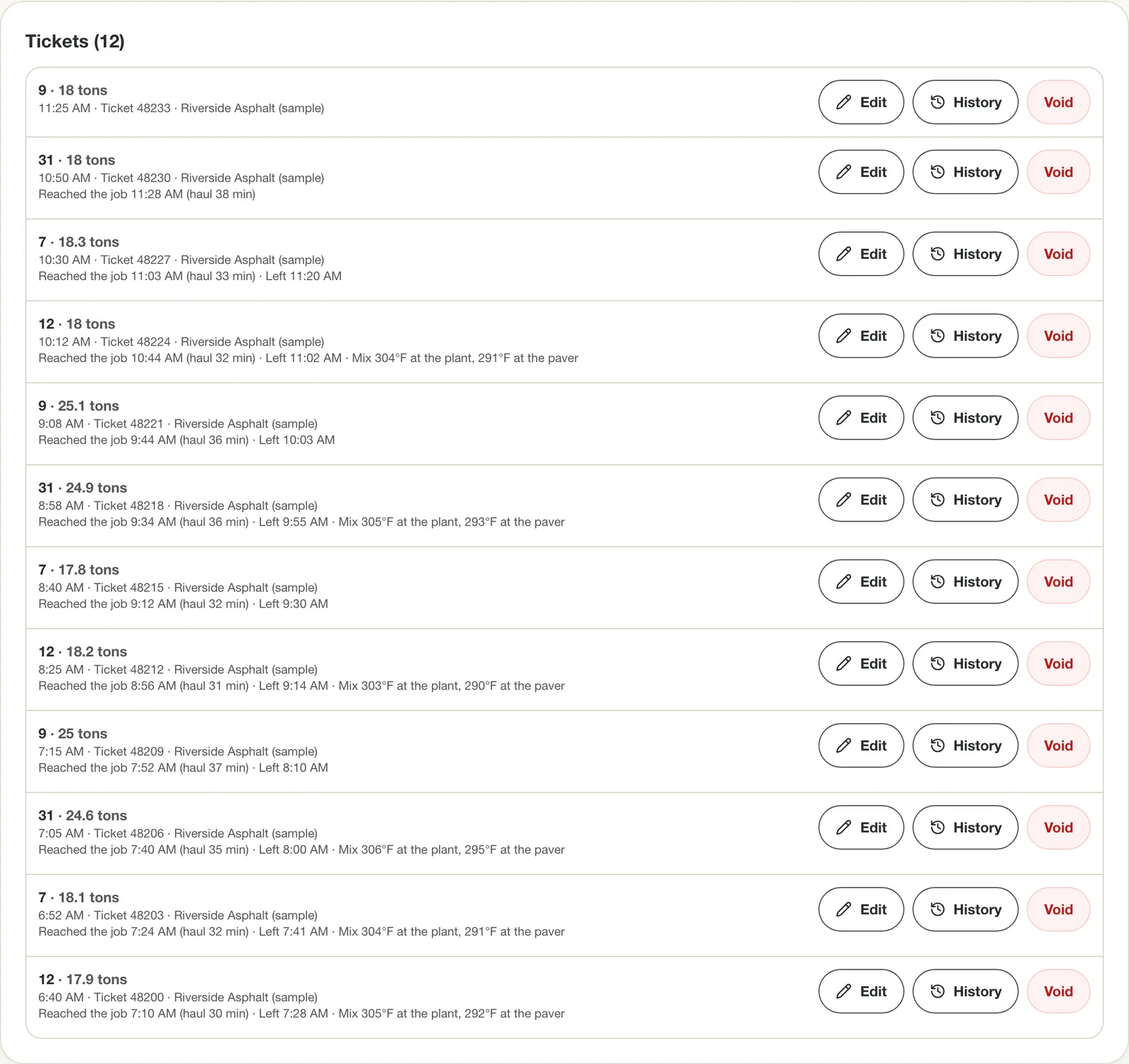
Task: Click the pencil icon on ticket 48215
Action: coord(843,581)
